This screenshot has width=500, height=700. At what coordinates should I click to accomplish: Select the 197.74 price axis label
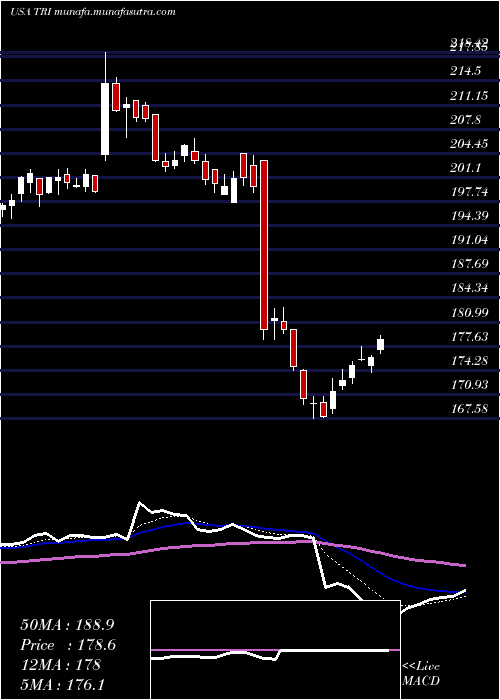(x=469, y=192)
